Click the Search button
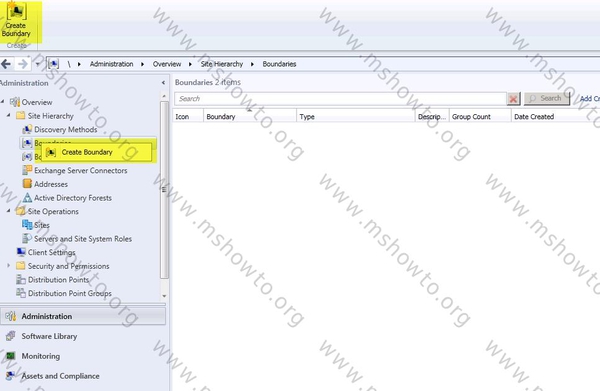Screen dimensions: 600x391 point(547,99)
